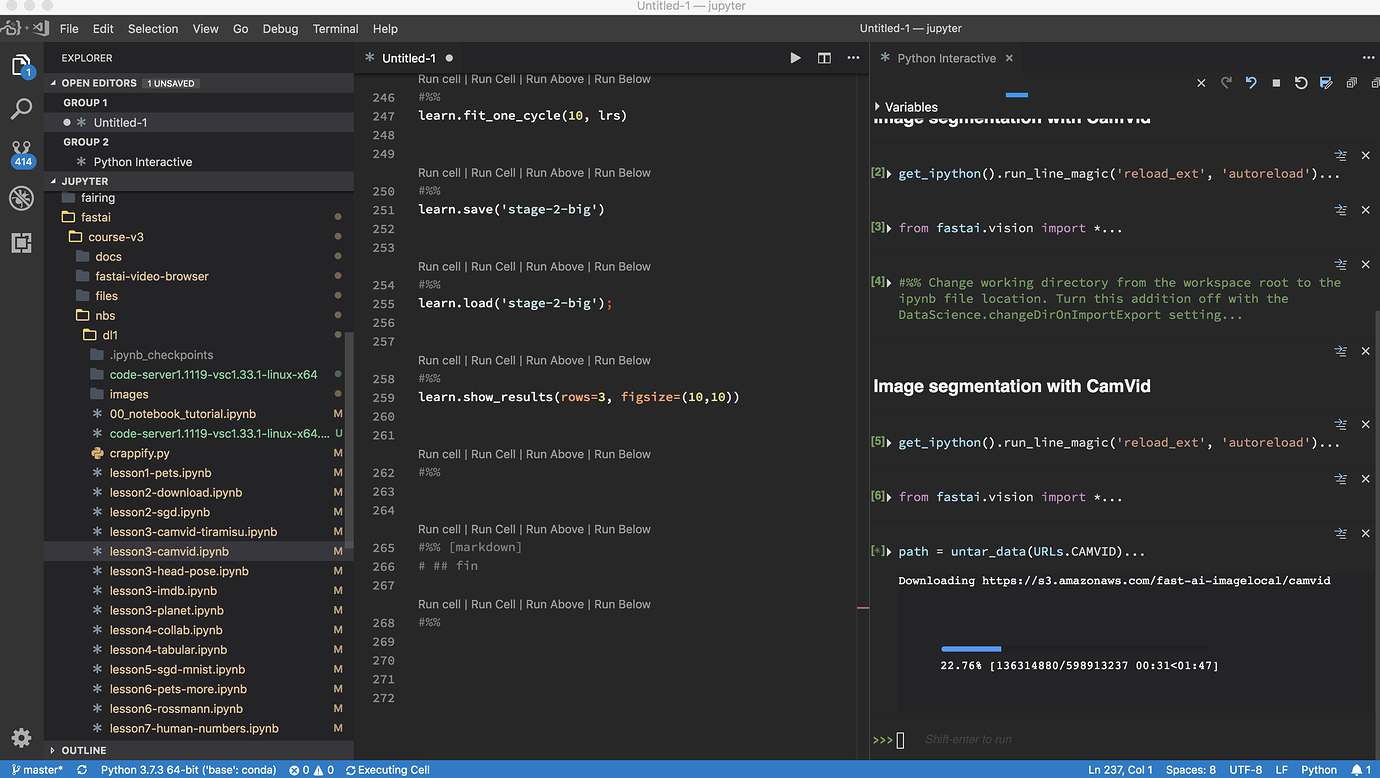
Task: Collapse the dl1 folder
Action: click(102, 335)
